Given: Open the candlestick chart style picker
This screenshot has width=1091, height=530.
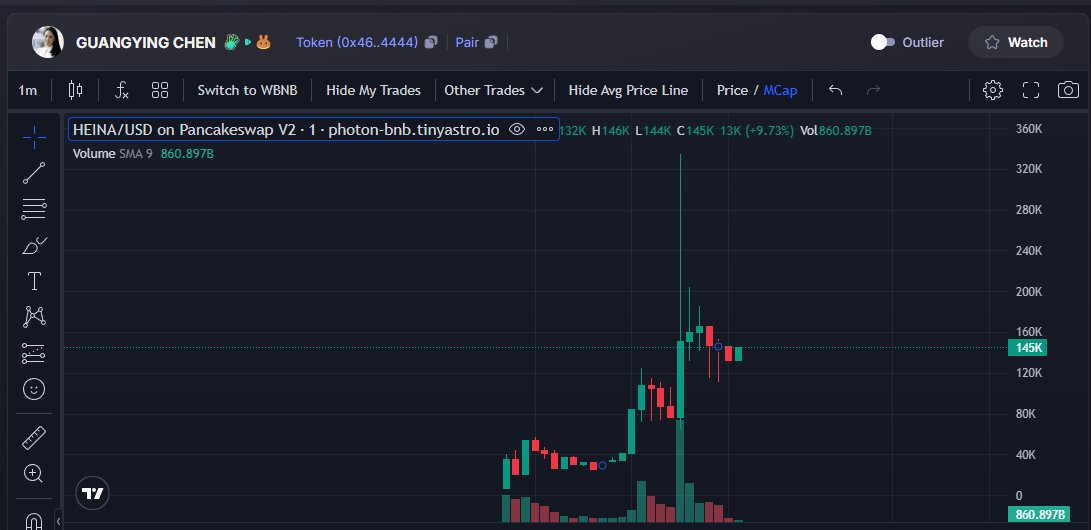Looking at the screenshot, I should click(x=75, y=90).
